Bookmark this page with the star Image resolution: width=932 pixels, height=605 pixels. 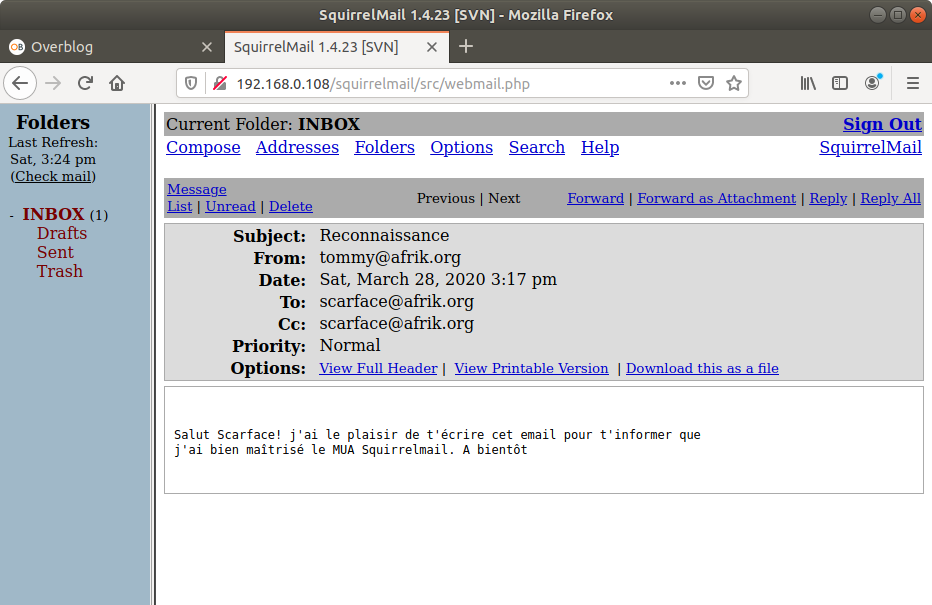(734, 83)
